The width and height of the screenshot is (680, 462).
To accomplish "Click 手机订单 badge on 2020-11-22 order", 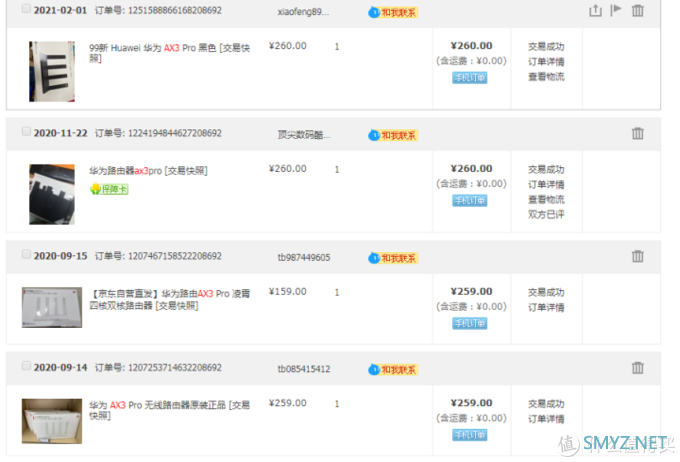I will (x=470, y=200).
